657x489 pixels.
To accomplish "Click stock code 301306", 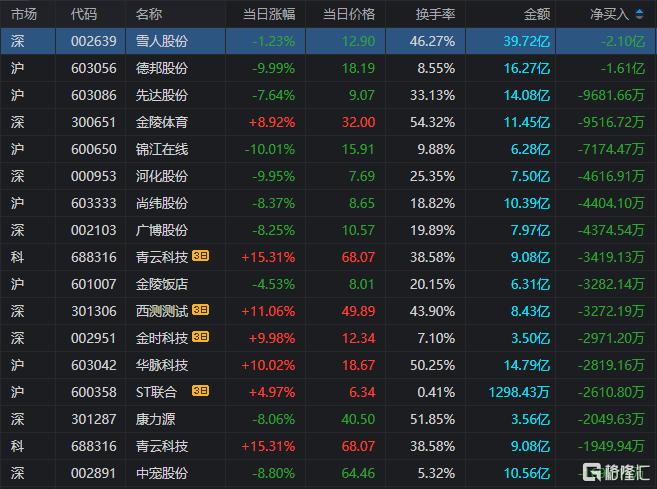I will point(93,311).
